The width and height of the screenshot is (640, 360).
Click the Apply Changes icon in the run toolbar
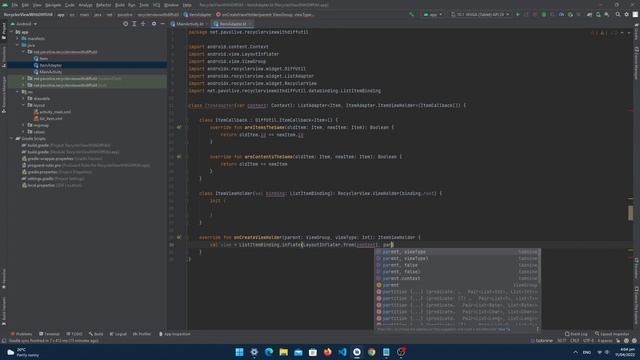526,14
